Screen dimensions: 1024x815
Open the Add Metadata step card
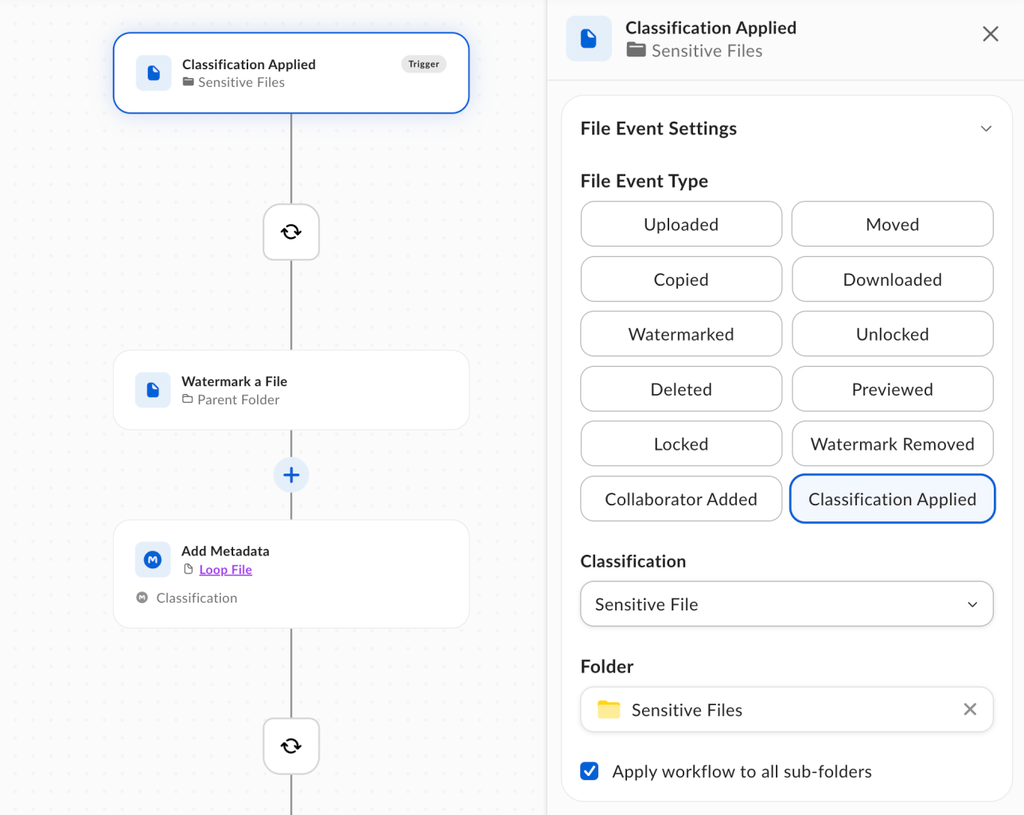(x=291, y=574)
